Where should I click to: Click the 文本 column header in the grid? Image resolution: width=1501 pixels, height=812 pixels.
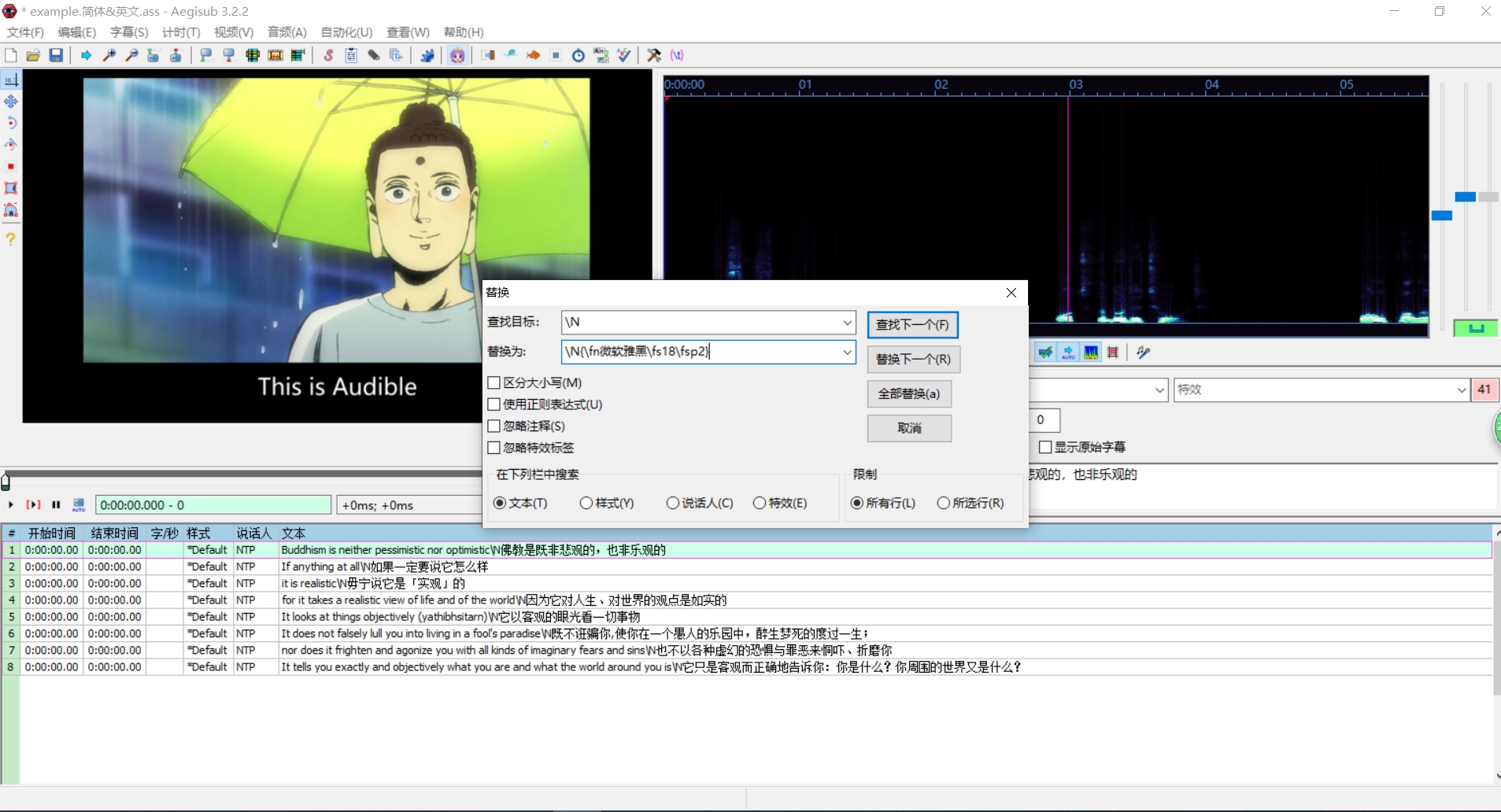tap(294, 533)
